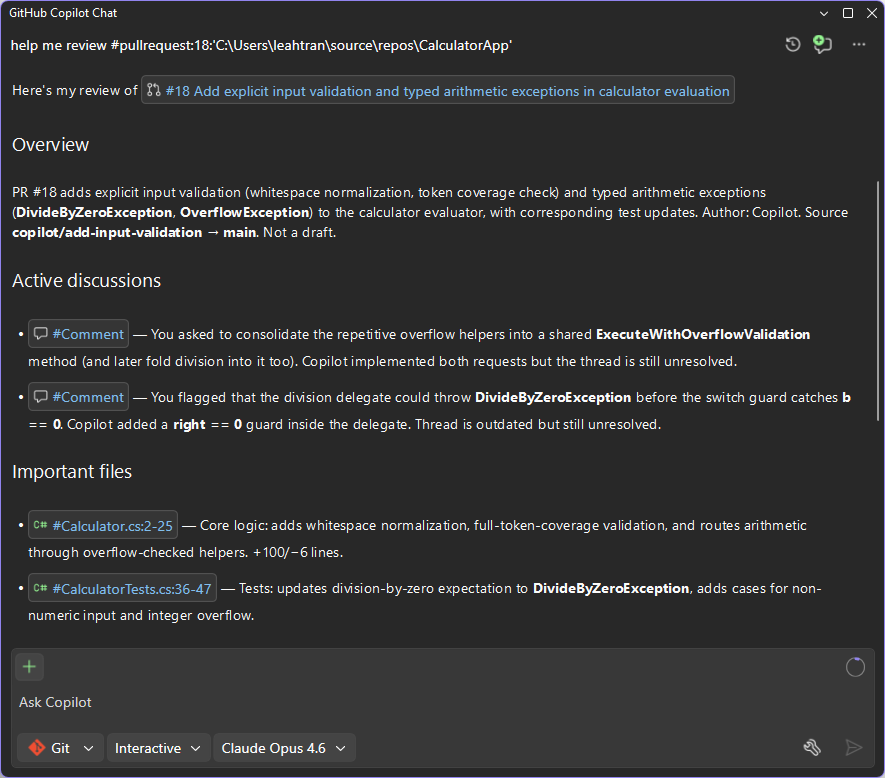Open the Git context dropdown

[60, 748]
